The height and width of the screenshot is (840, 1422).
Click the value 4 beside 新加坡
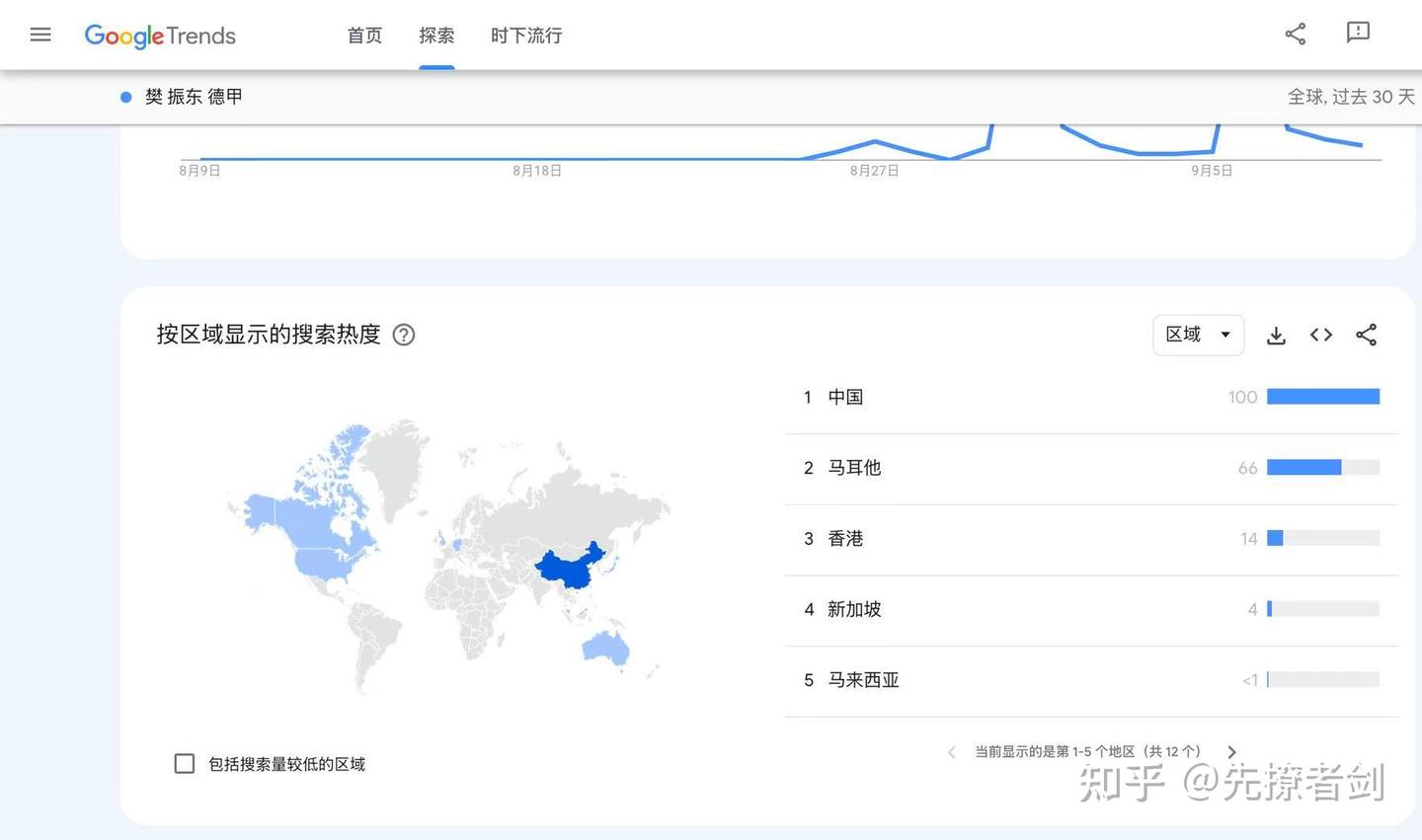click(1253, 610)
